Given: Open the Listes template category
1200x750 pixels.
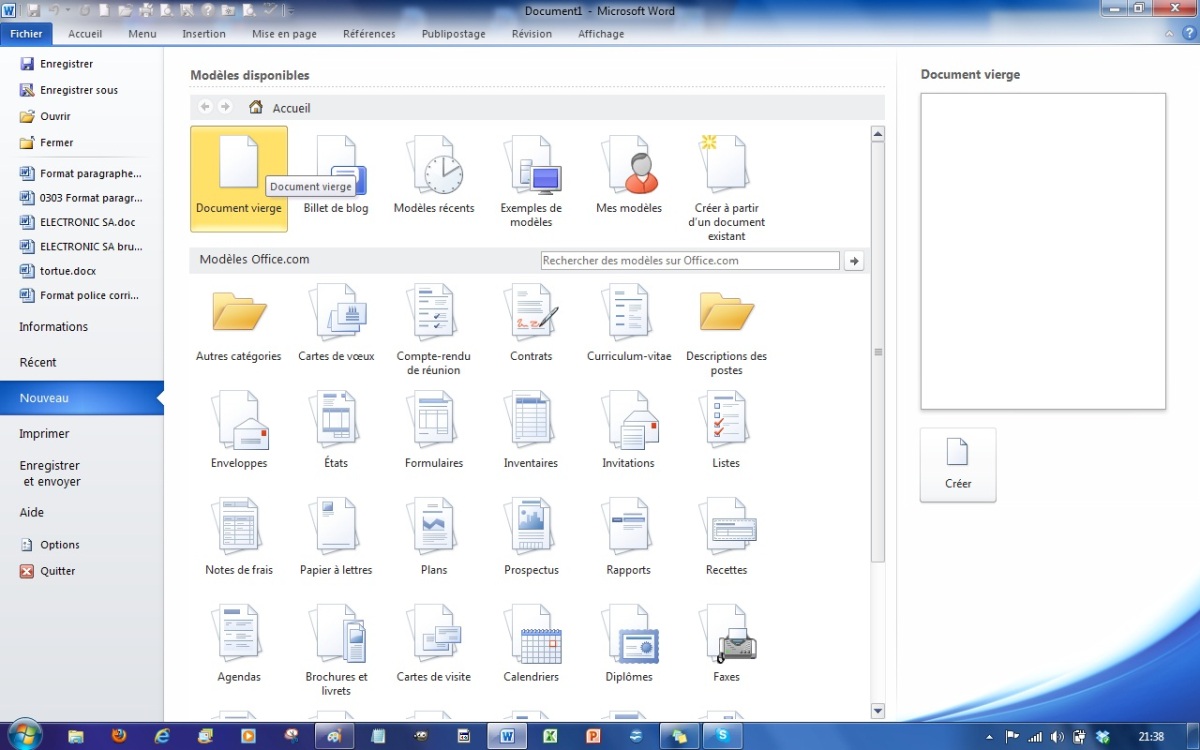Looking at the screenshot, I should coord(727,432).
